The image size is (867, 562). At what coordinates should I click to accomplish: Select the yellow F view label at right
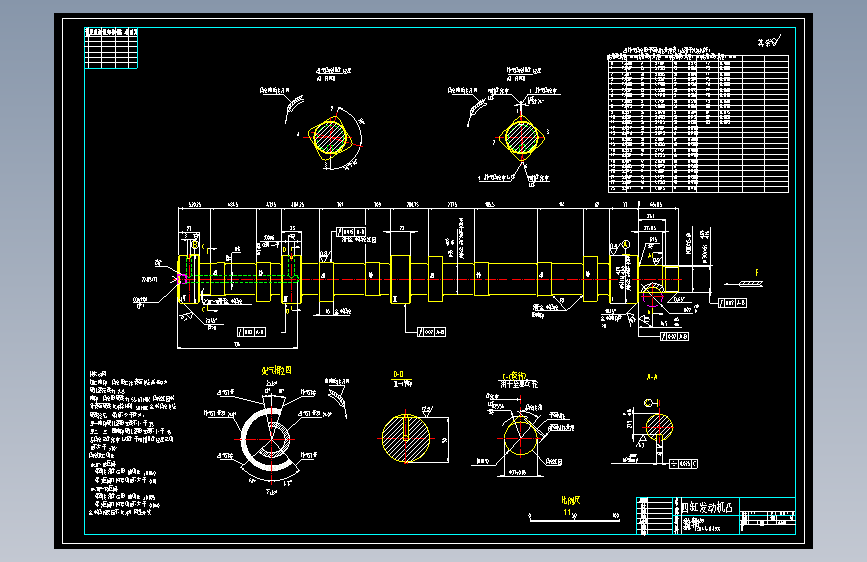click(x=757, y=273)
